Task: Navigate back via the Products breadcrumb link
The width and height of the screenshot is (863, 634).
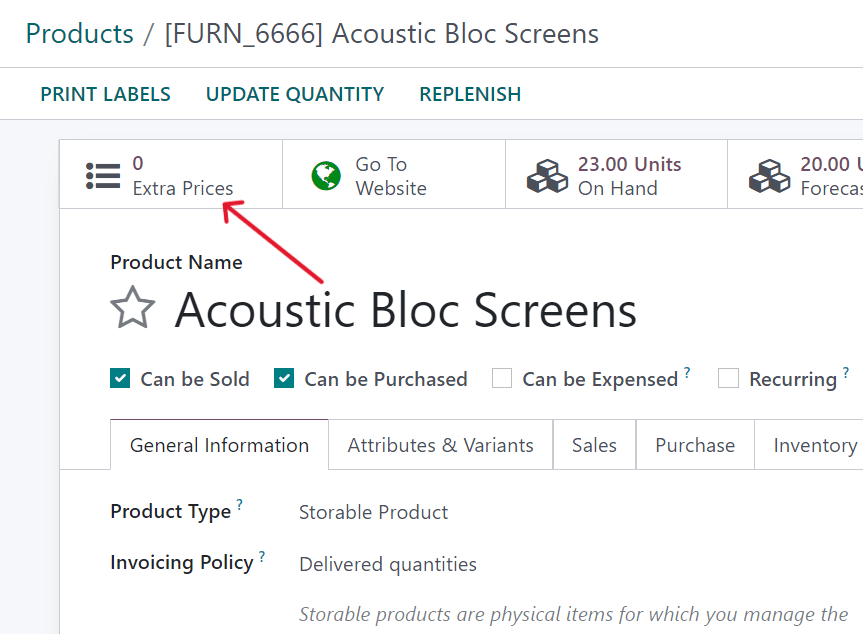Action: point(79,33)
